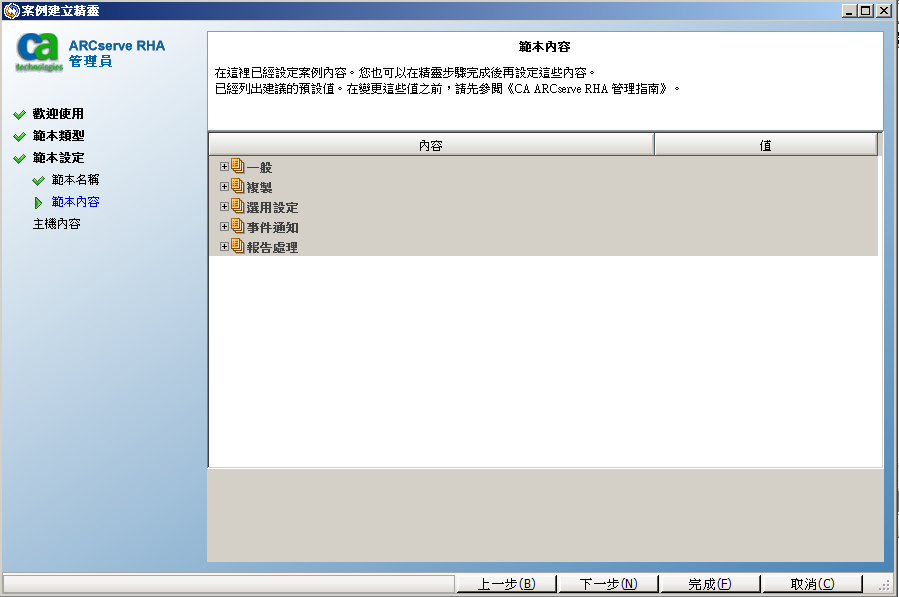This screenshot has width=899, height=597.
Task: Click the 範本內容 page heading
Action: [544, 46]
